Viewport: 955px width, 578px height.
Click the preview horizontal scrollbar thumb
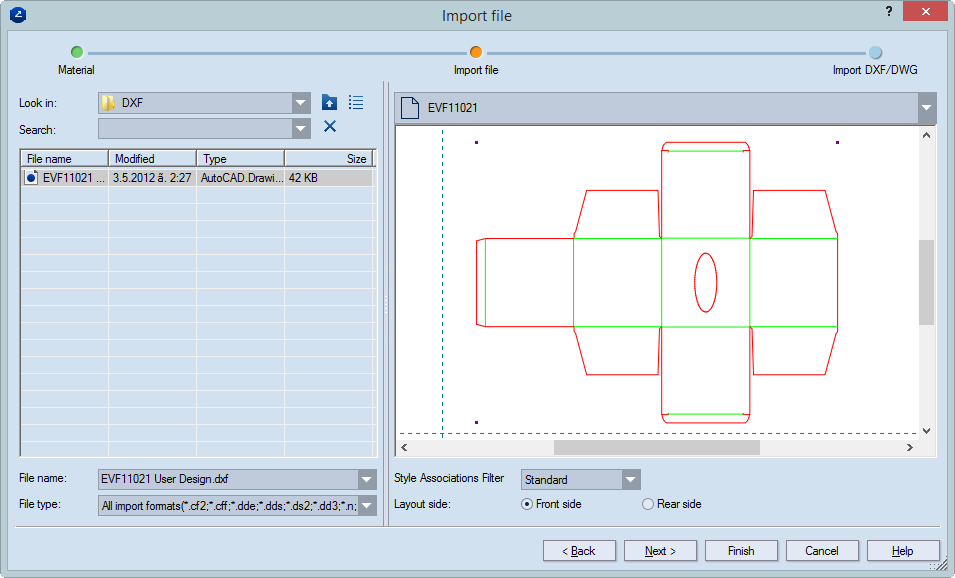(656, 448)
